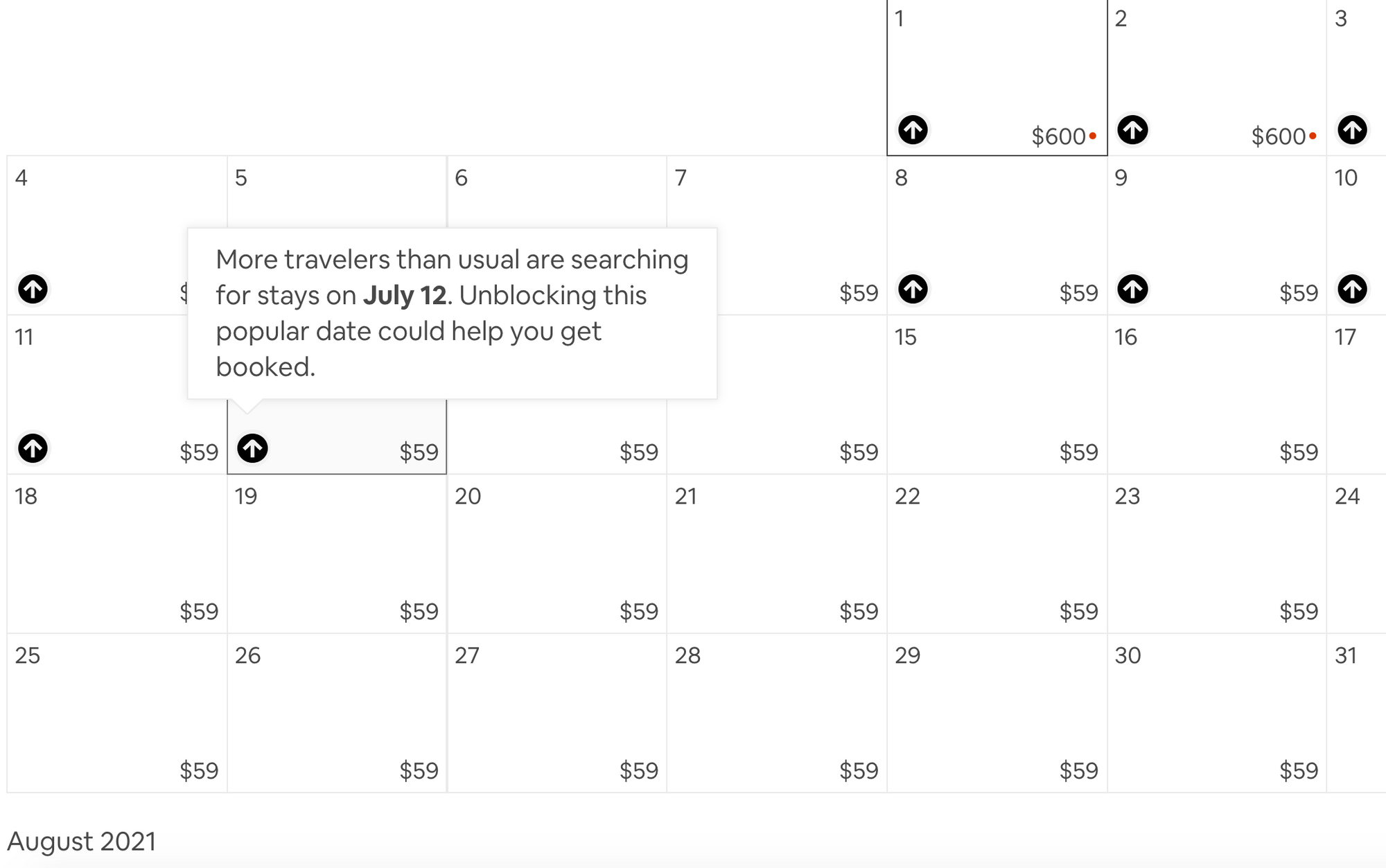Select the $600 price on July 1
The height and width of the screenshot is (868, 1386).
click(1058, 136)
